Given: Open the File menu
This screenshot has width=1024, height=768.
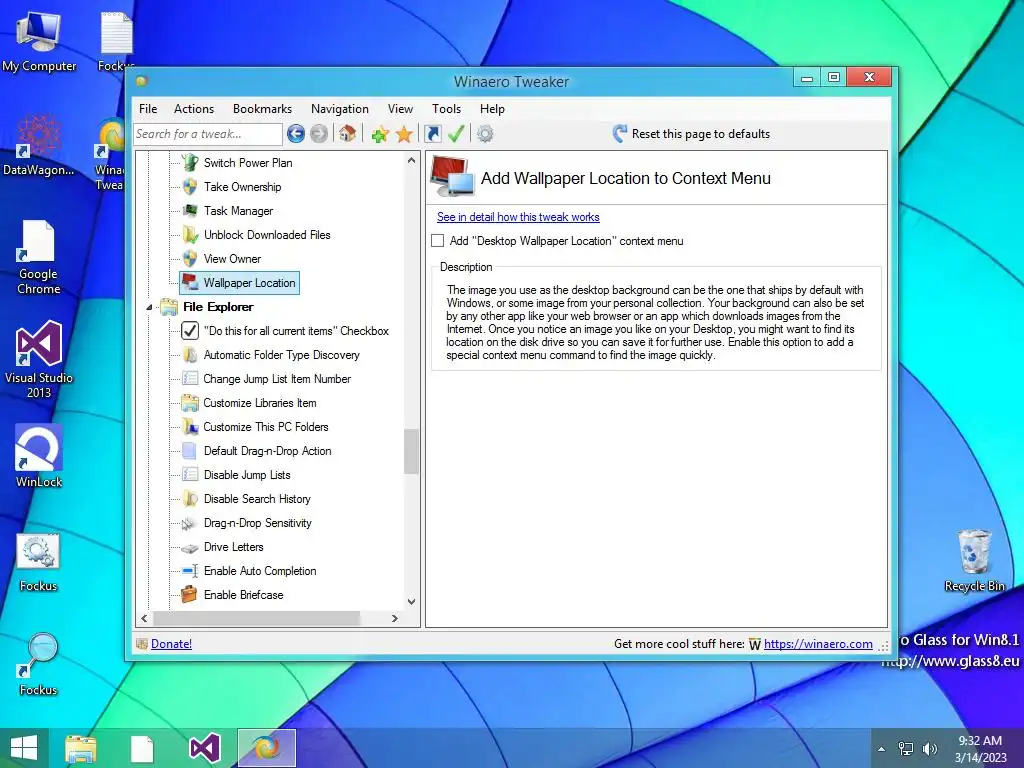Looking at the screenshot, I should (x=148, y=109).
